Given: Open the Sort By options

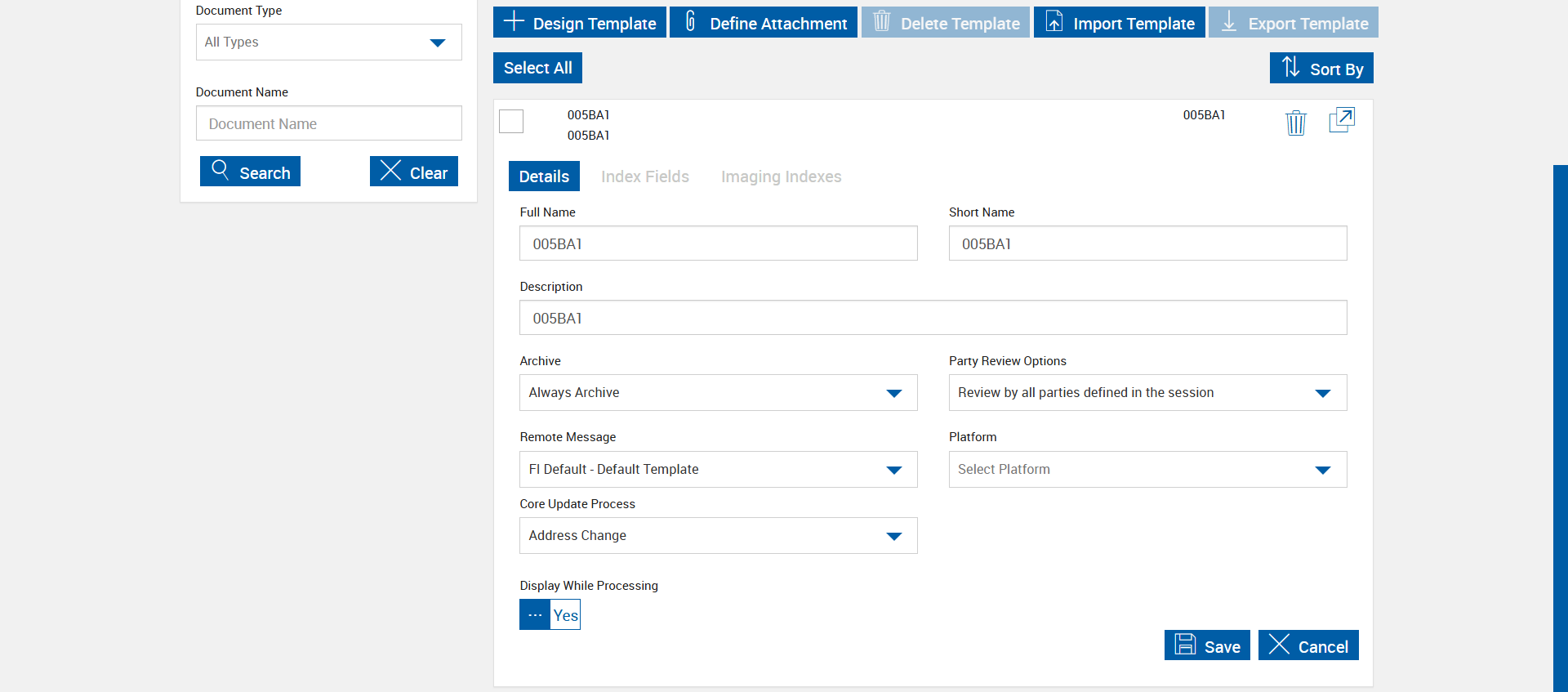Looking at the screenshot, I should pos(1321,69).
